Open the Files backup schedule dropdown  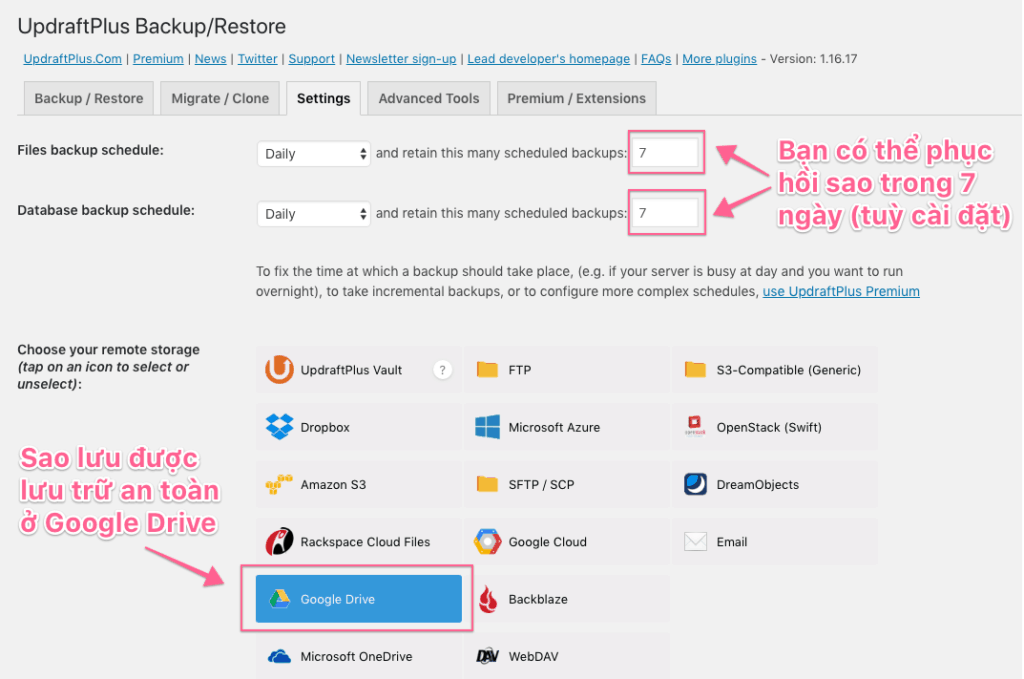(314, 154)
